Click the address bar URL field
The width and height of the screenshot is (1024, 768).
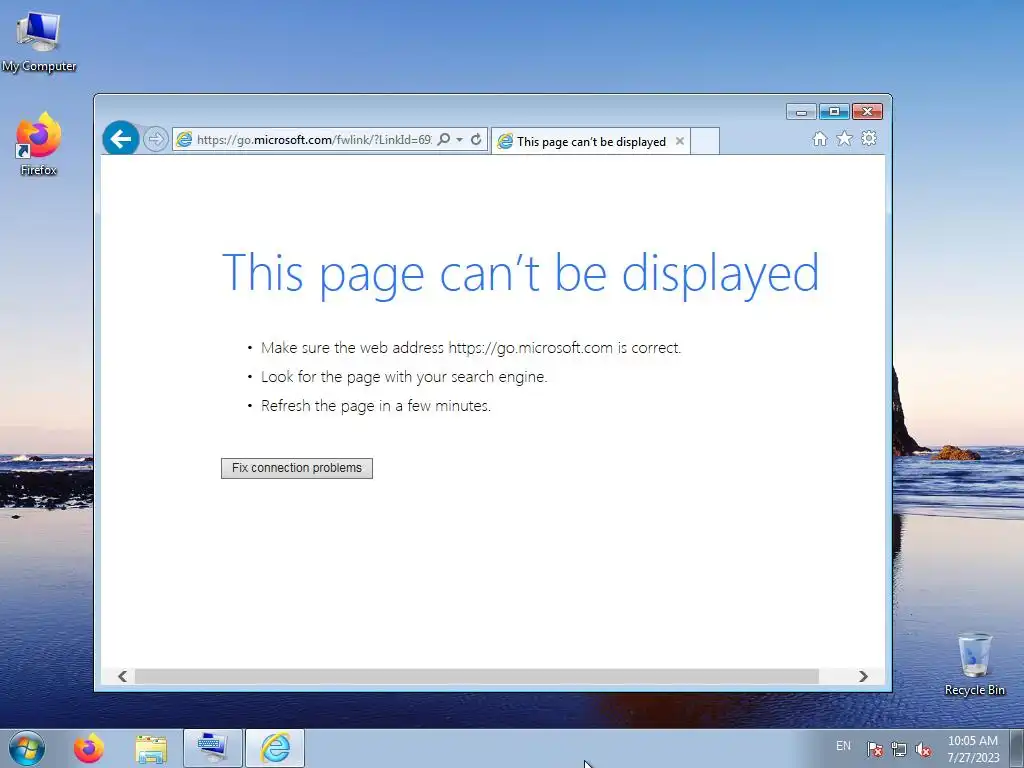coord(314,140)
